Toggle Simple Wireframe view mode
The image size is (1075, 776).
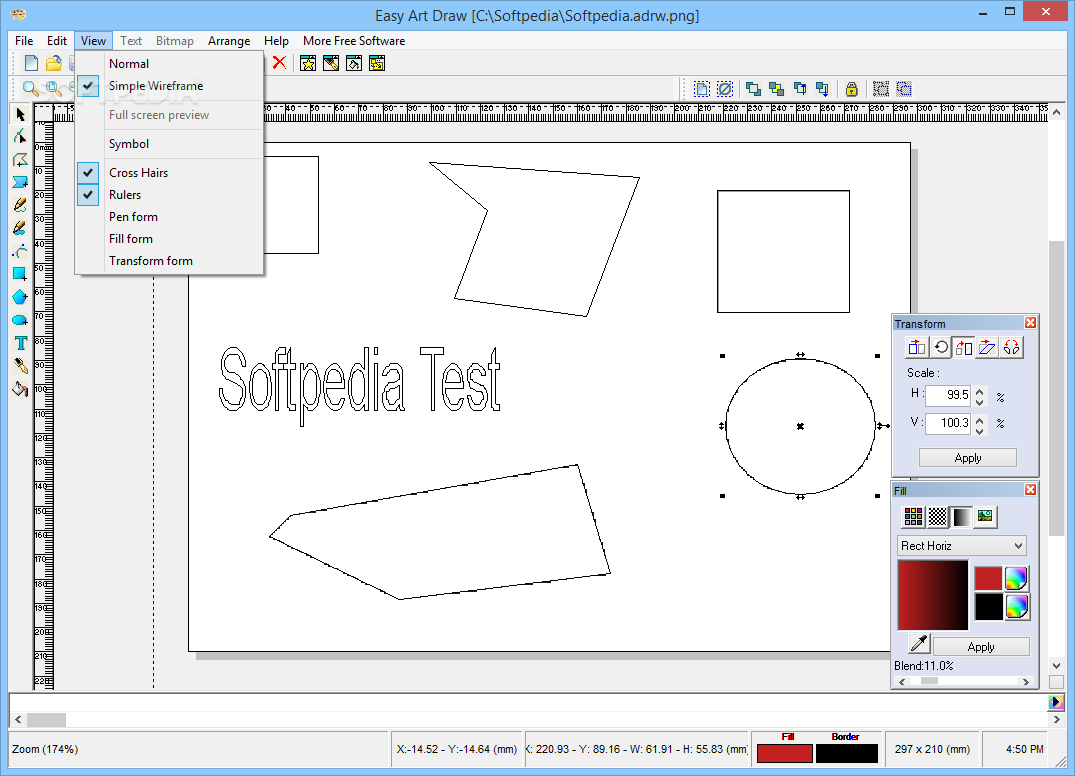click(x=169, y=86)
